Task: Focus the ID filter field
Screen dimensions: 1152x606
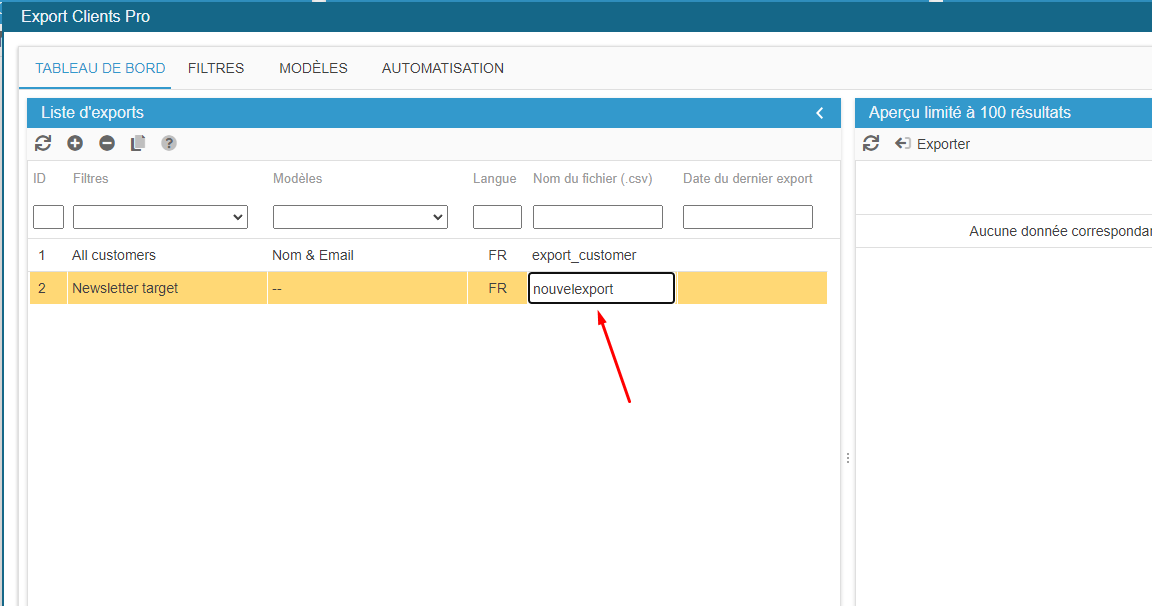Action: coord(48,217)
